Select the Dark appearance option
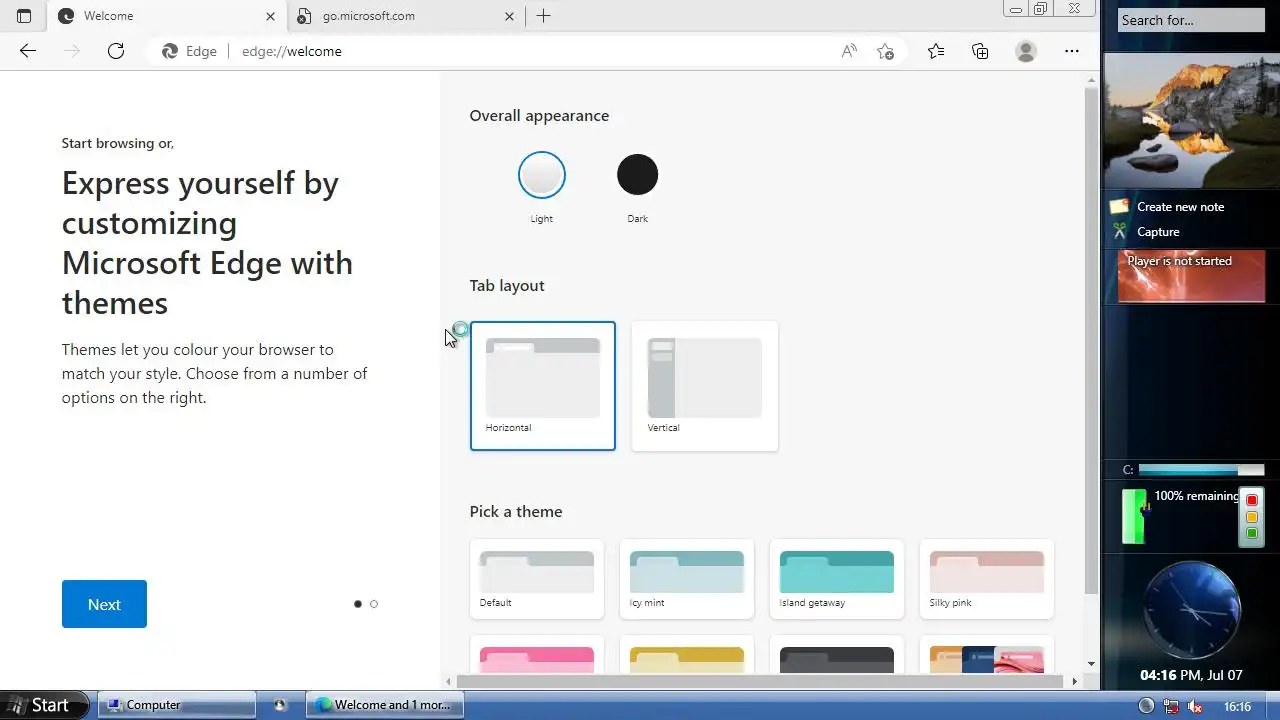1280x720 pixels. (638, 176)
